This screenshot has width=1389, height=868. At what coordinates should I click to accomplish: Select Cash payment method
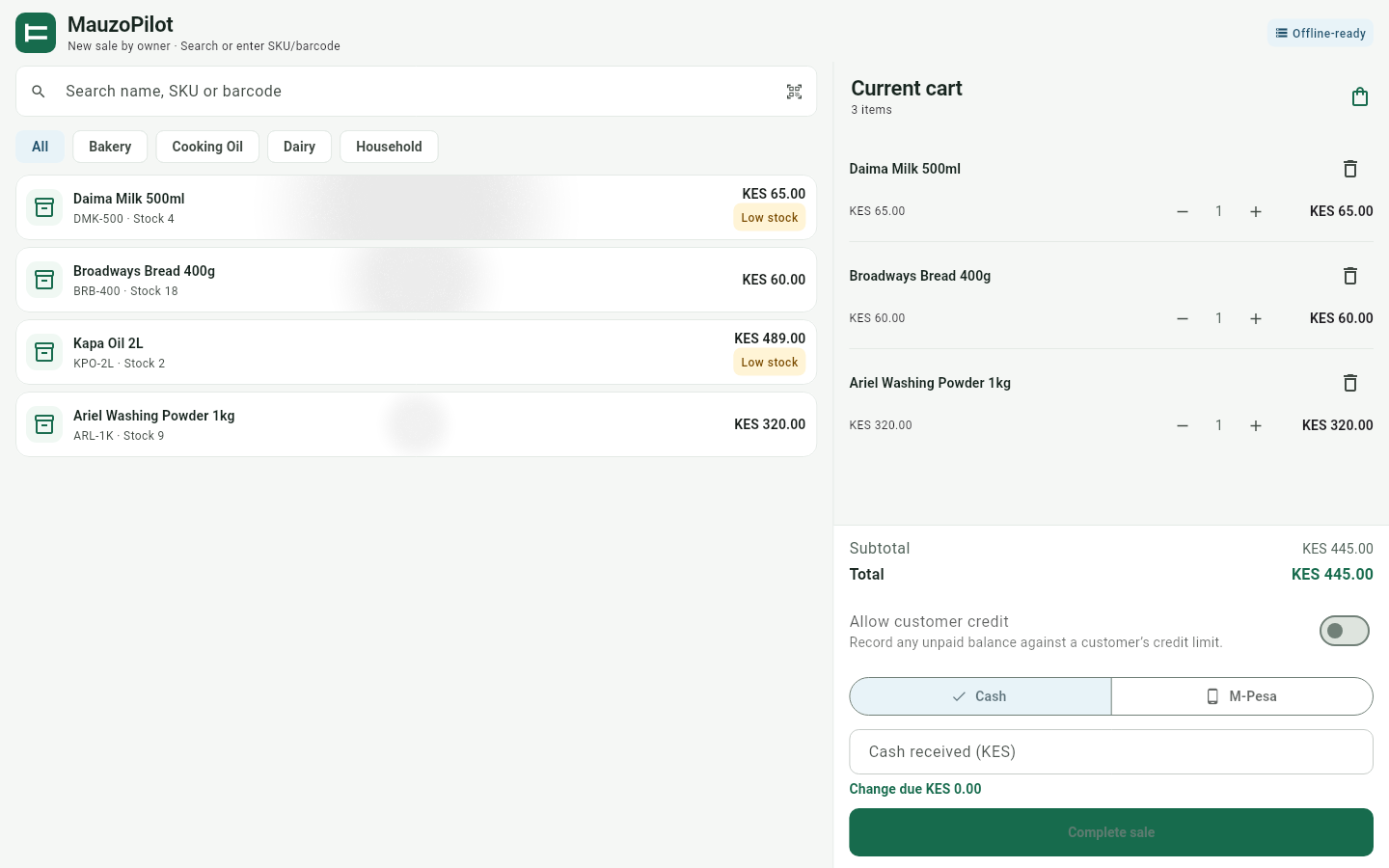coord(980,696)
